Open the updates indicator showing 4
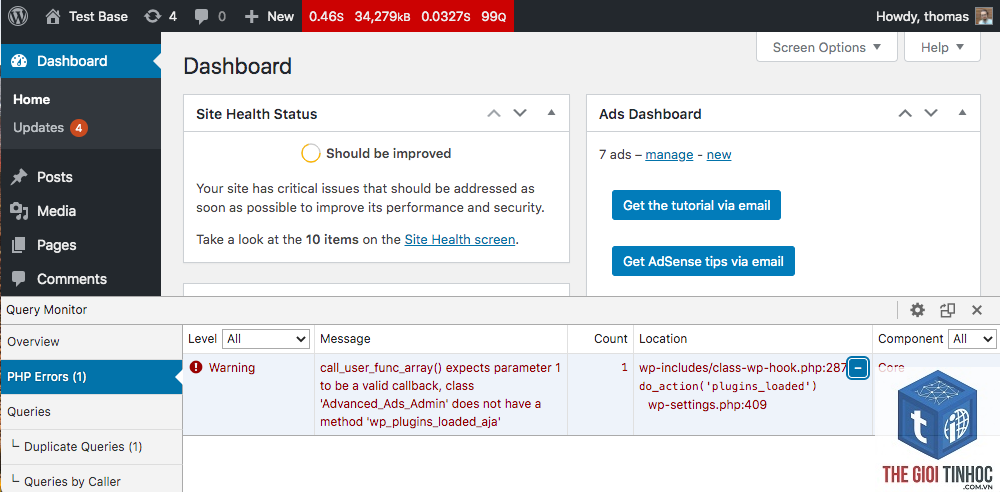This screenshot has height=492, width=1000. [161, 17]
